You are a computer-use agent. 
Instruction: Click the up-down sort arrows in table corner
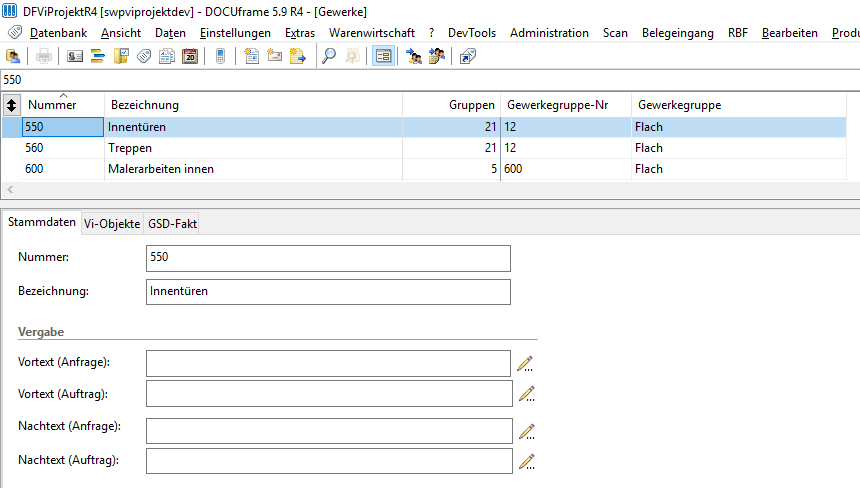tap(12, 105)
